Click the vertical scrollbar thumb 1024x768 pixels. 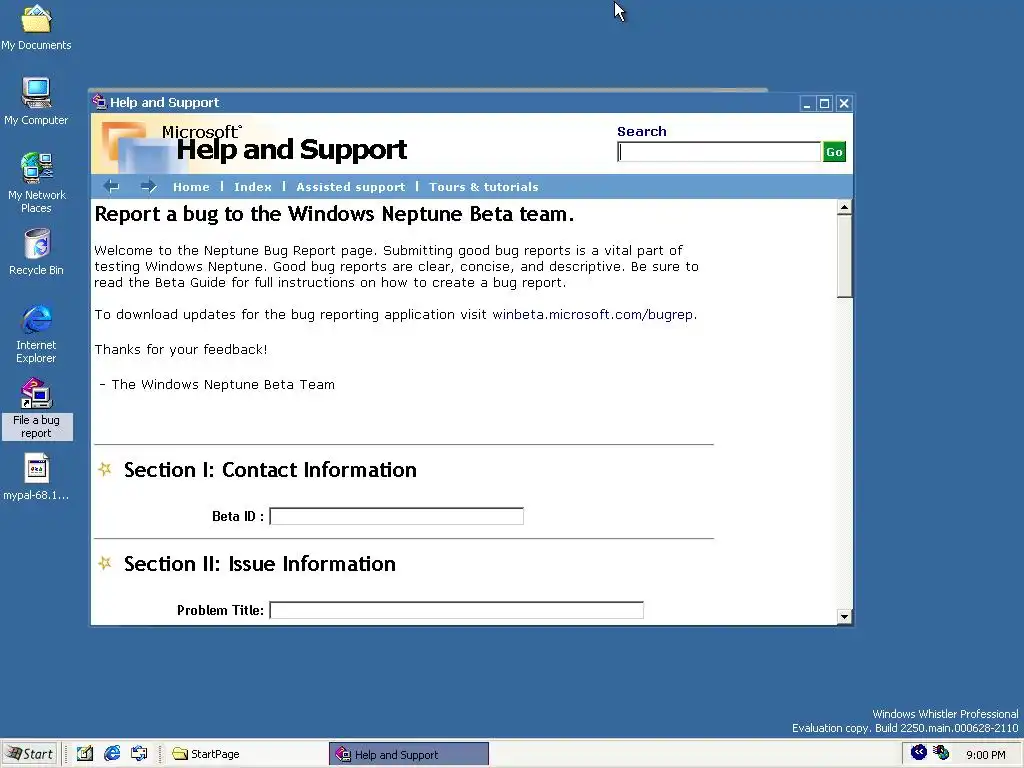[x=844, y=256]
